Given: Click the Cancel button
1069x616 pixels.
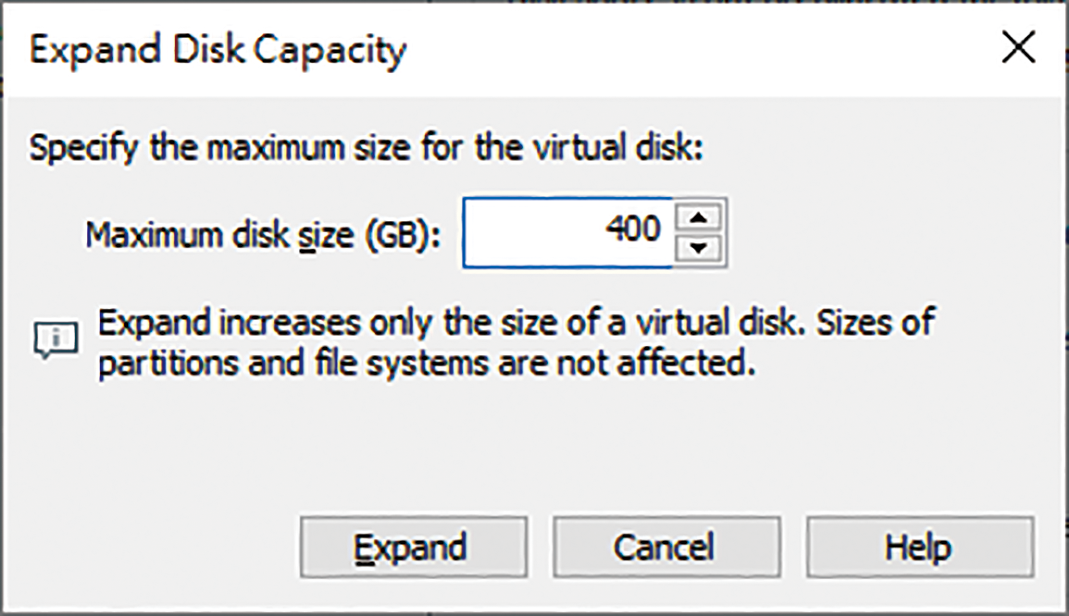Looking at the screenshot, I should coord(666,547).
